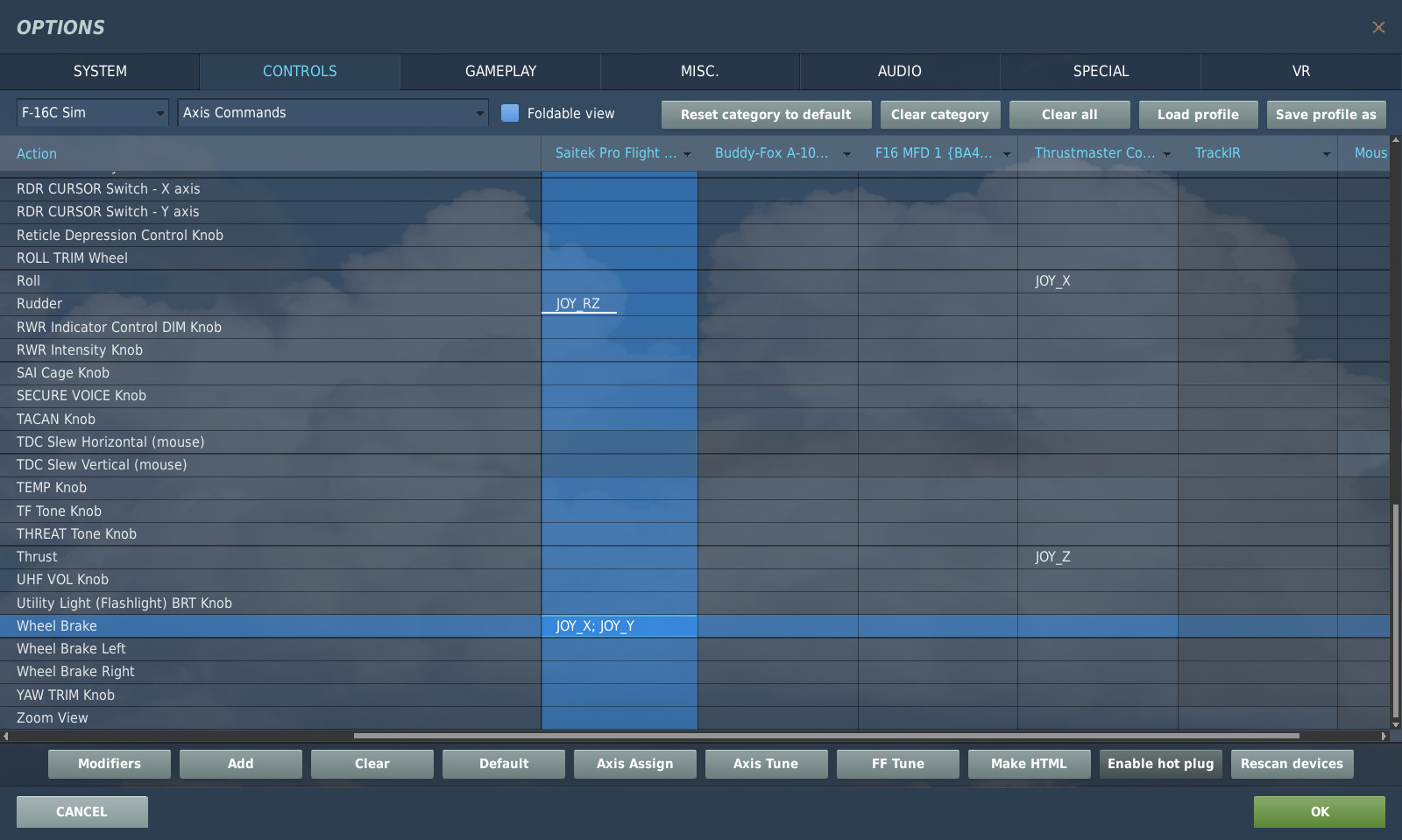Click the Save profile as button

1326,115
